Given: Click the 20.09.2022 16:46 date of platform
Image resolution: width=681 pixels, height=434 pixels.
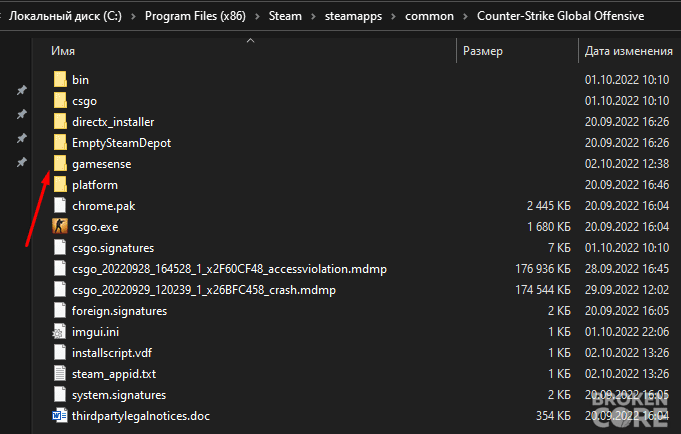Looking at the screenshot, I should tap(627, 185).
